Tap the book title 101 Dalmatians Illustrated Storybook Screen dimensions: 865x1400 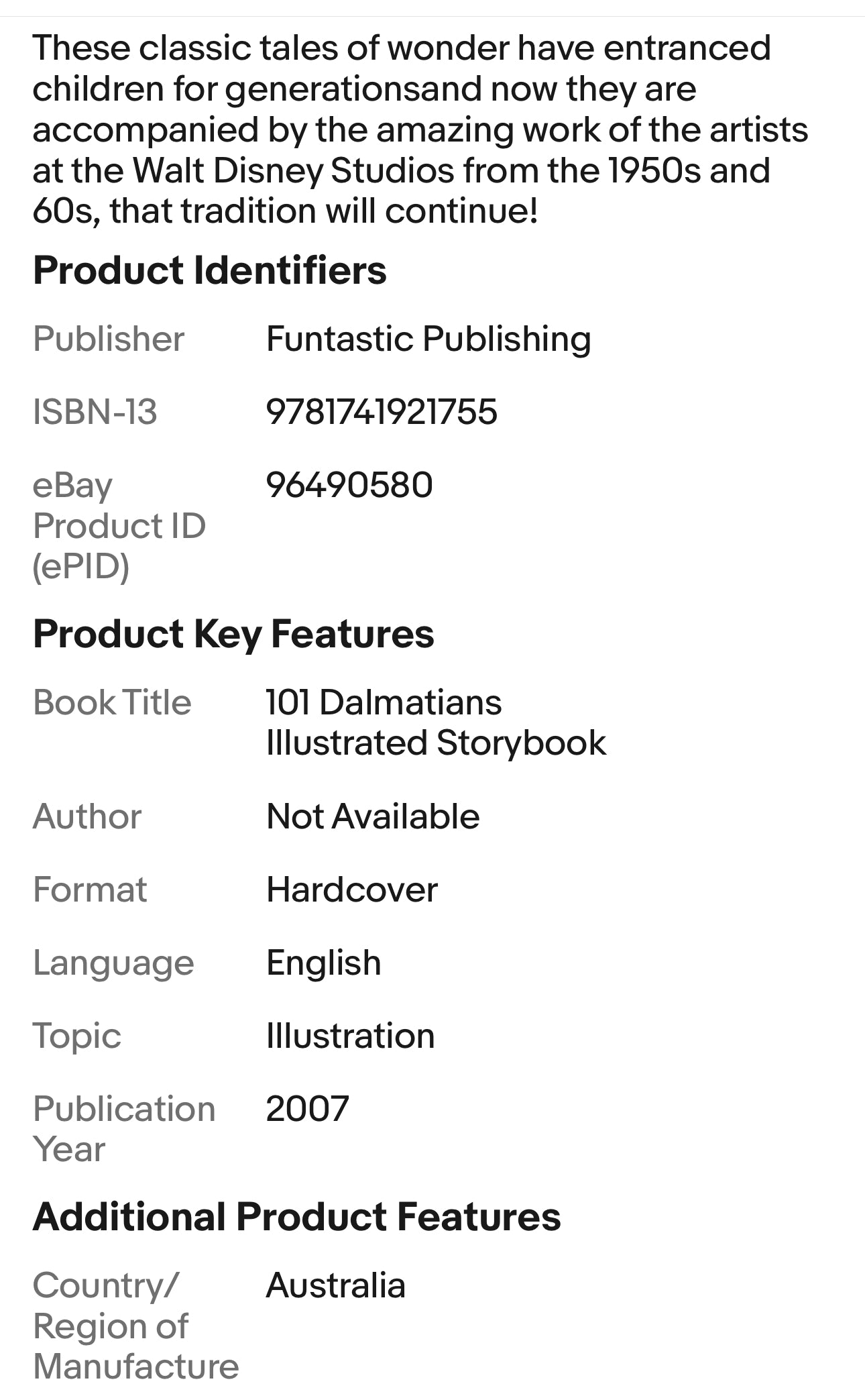tap(435, 722)
